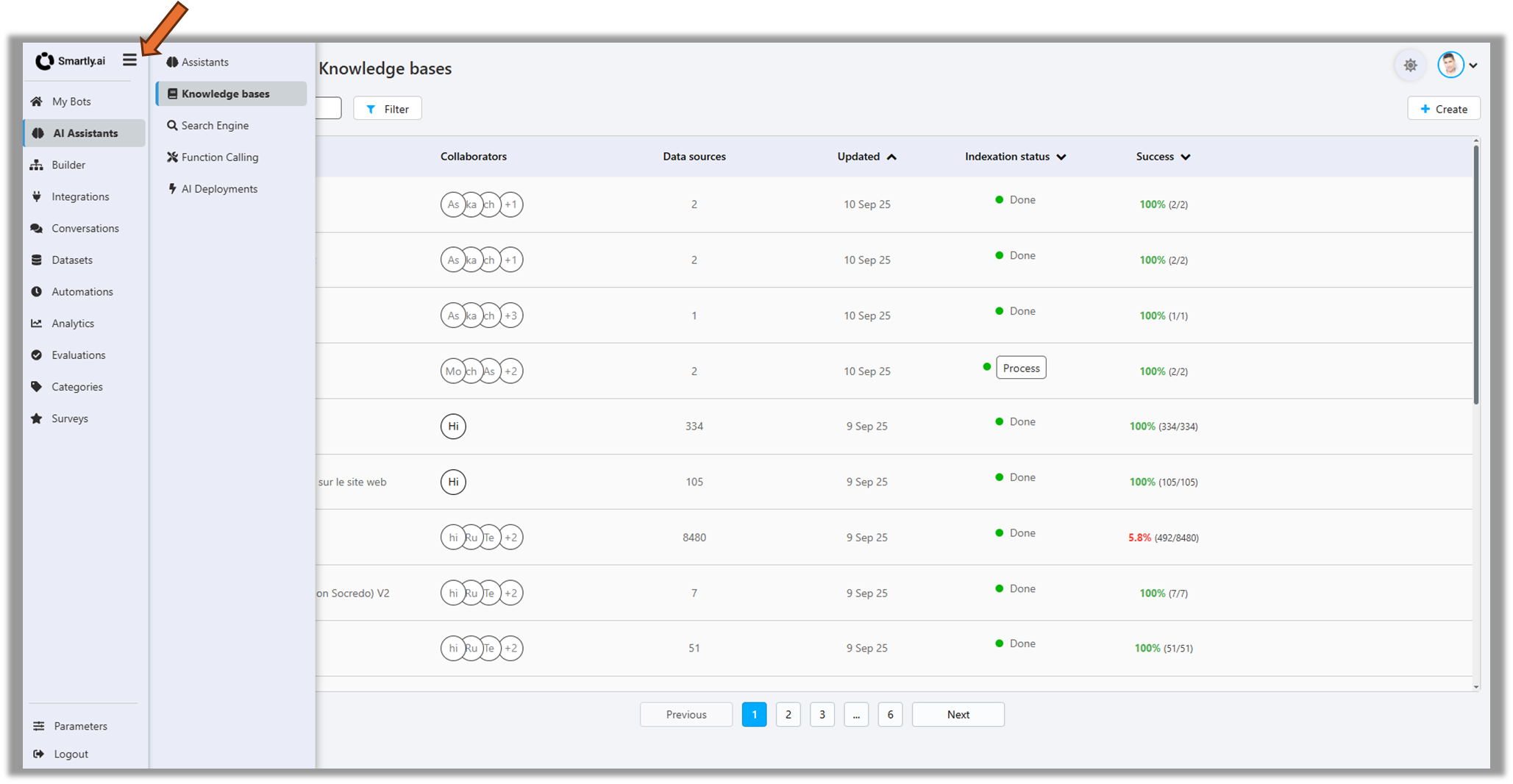Go to the Next page
The image size is (1513, 784).
tap(958, 714)
